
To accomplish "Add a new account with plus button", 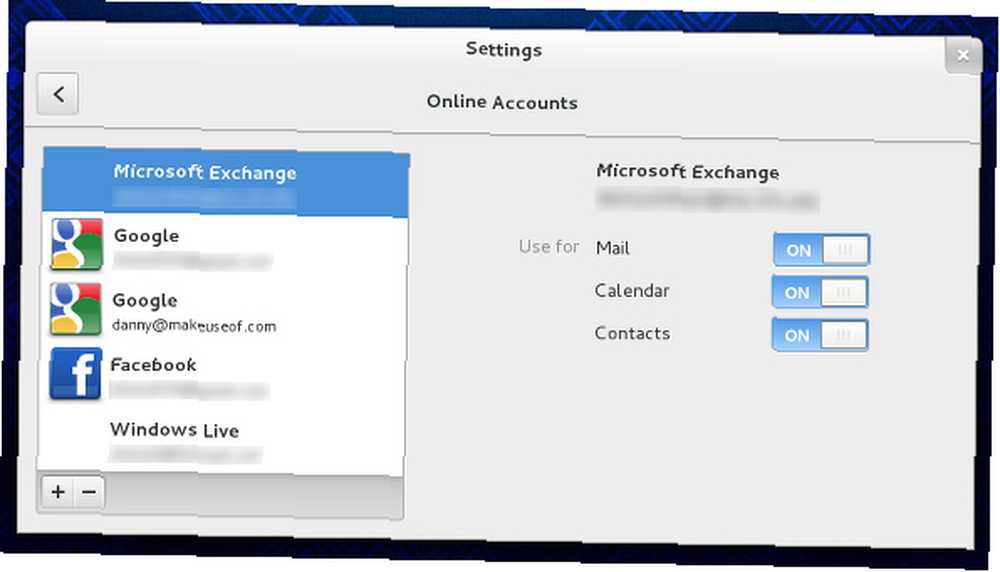I will tap(58, 492).
